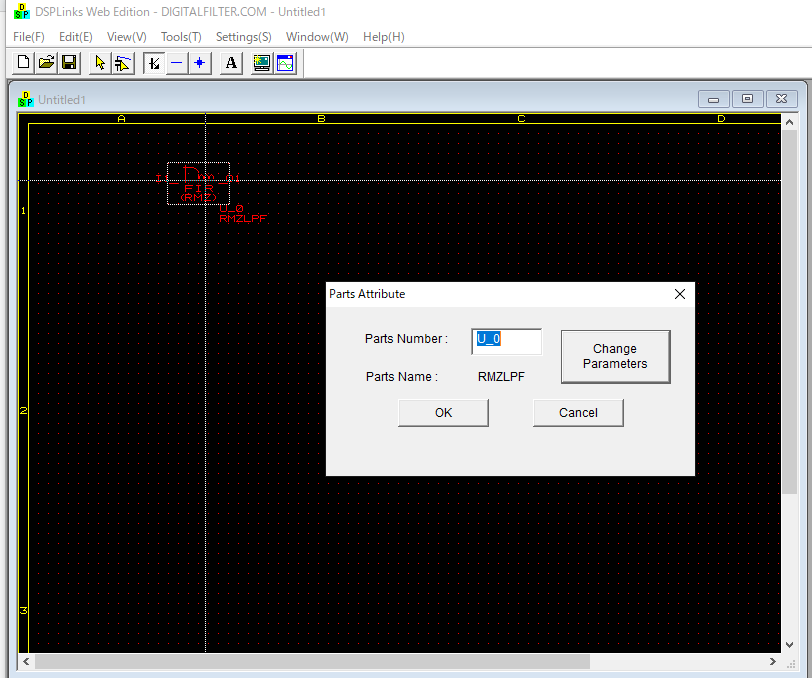Toggle the part placement tool

153,63
